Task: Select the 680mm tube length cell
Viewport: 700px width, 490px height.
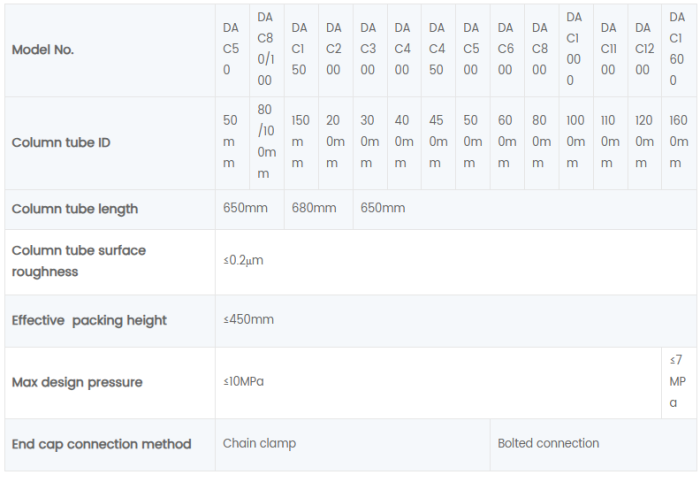Action: pyautogui.click(x=313, y=208)
